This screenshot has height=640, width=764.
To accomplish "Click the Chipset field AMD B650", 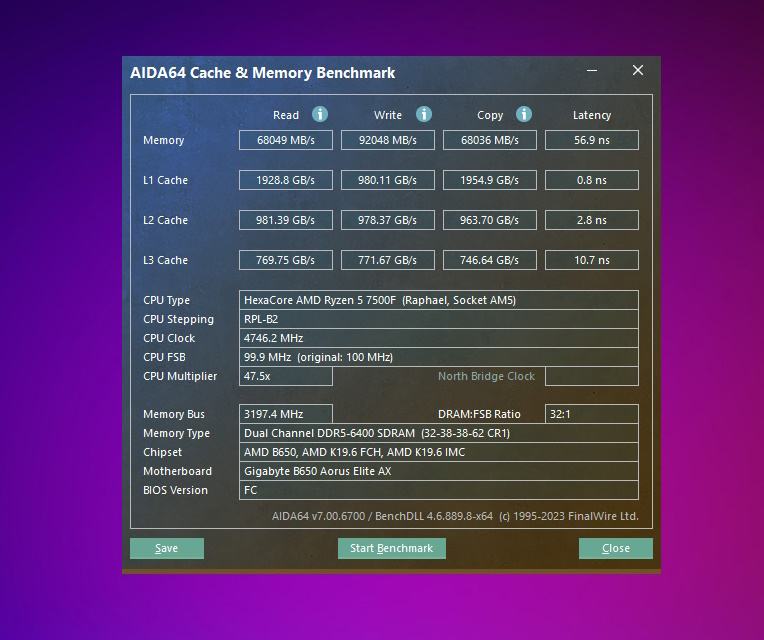I will pos(439,452).
